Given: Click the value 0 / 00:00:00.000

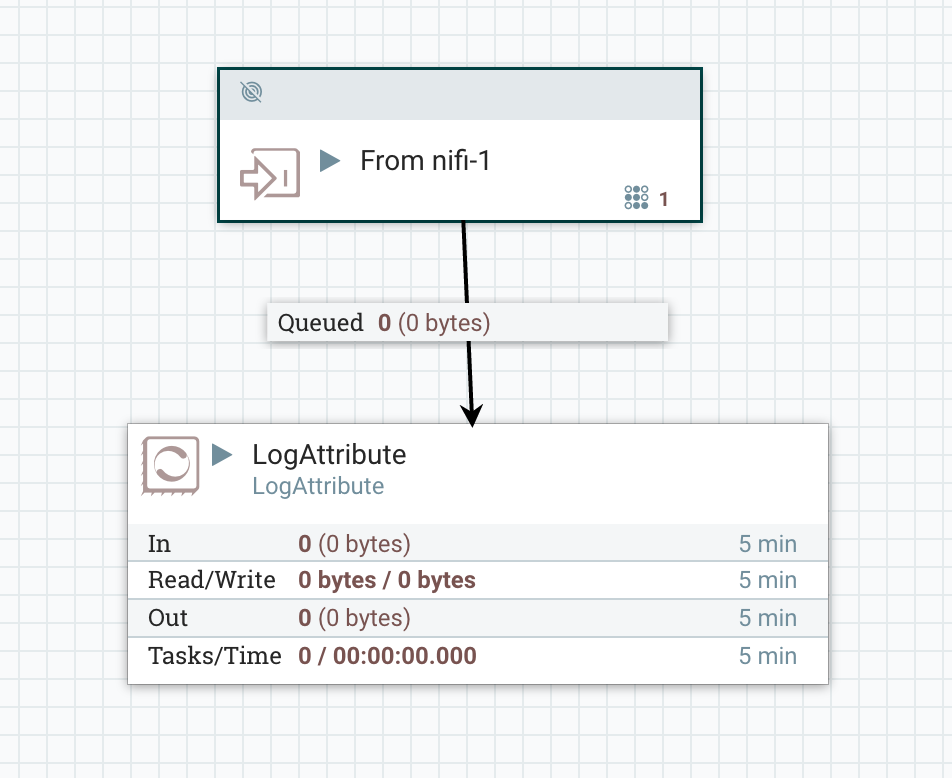Looking at the screenshot, I should click(387, 656).
